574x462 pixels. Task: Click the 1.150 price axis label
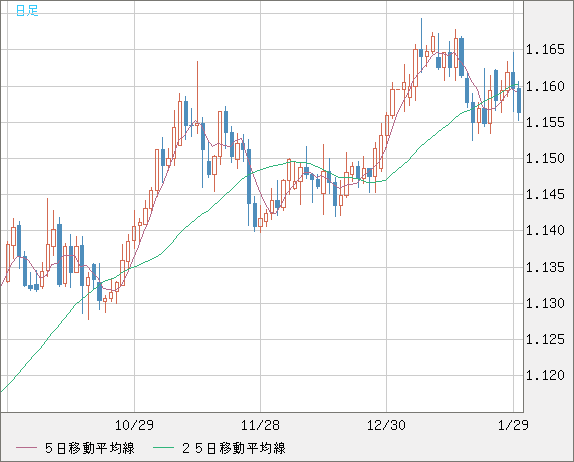point(545,159)
